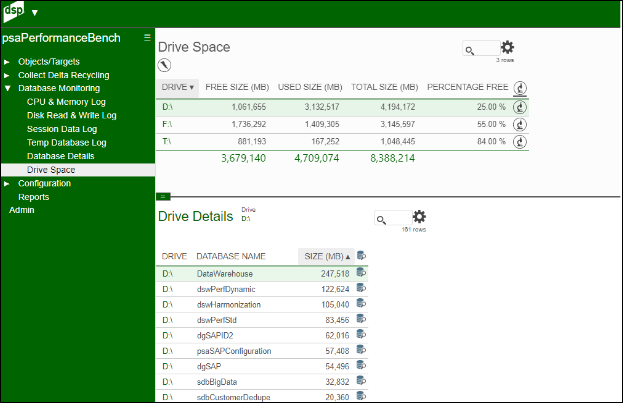Toggle the navigation pane hamburger icon

click(147, 37)
